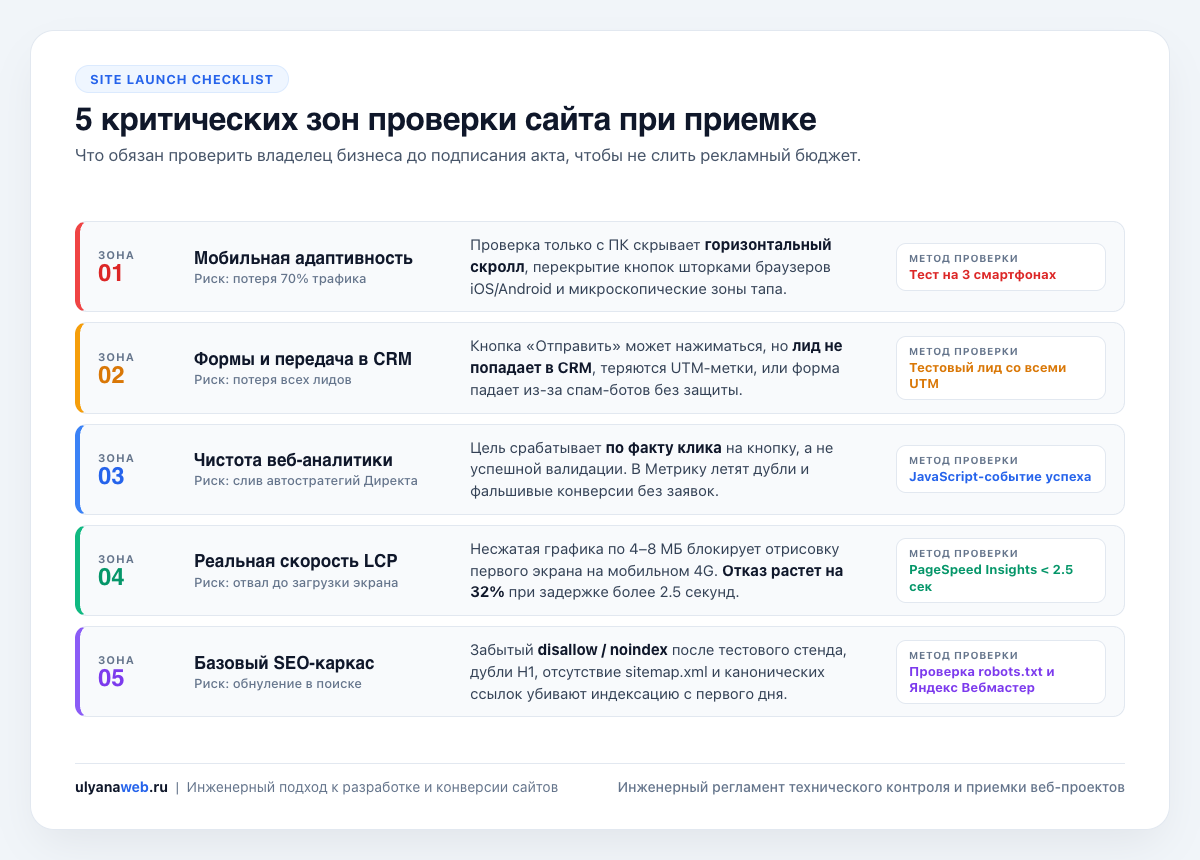Click the description text mentioning Метрику
1200x860 pixels.
(651, 469)
